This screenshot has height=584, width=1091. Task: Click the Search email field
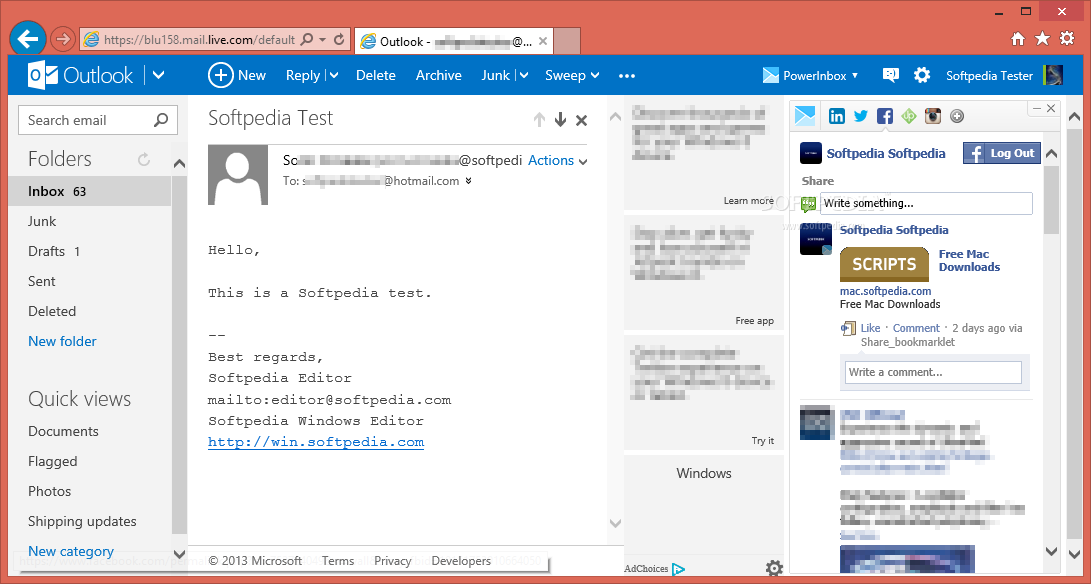98,120
